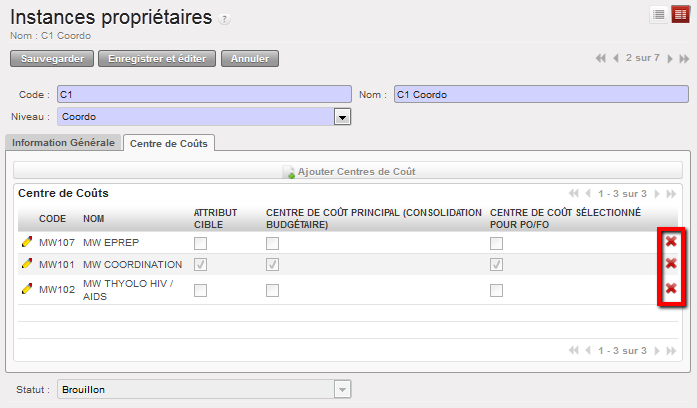Viewport: 697px width, 408px height.
Task: Remove MW COORDINATION with red X icon
Action: pyautogui.click(x=671, y=265)
